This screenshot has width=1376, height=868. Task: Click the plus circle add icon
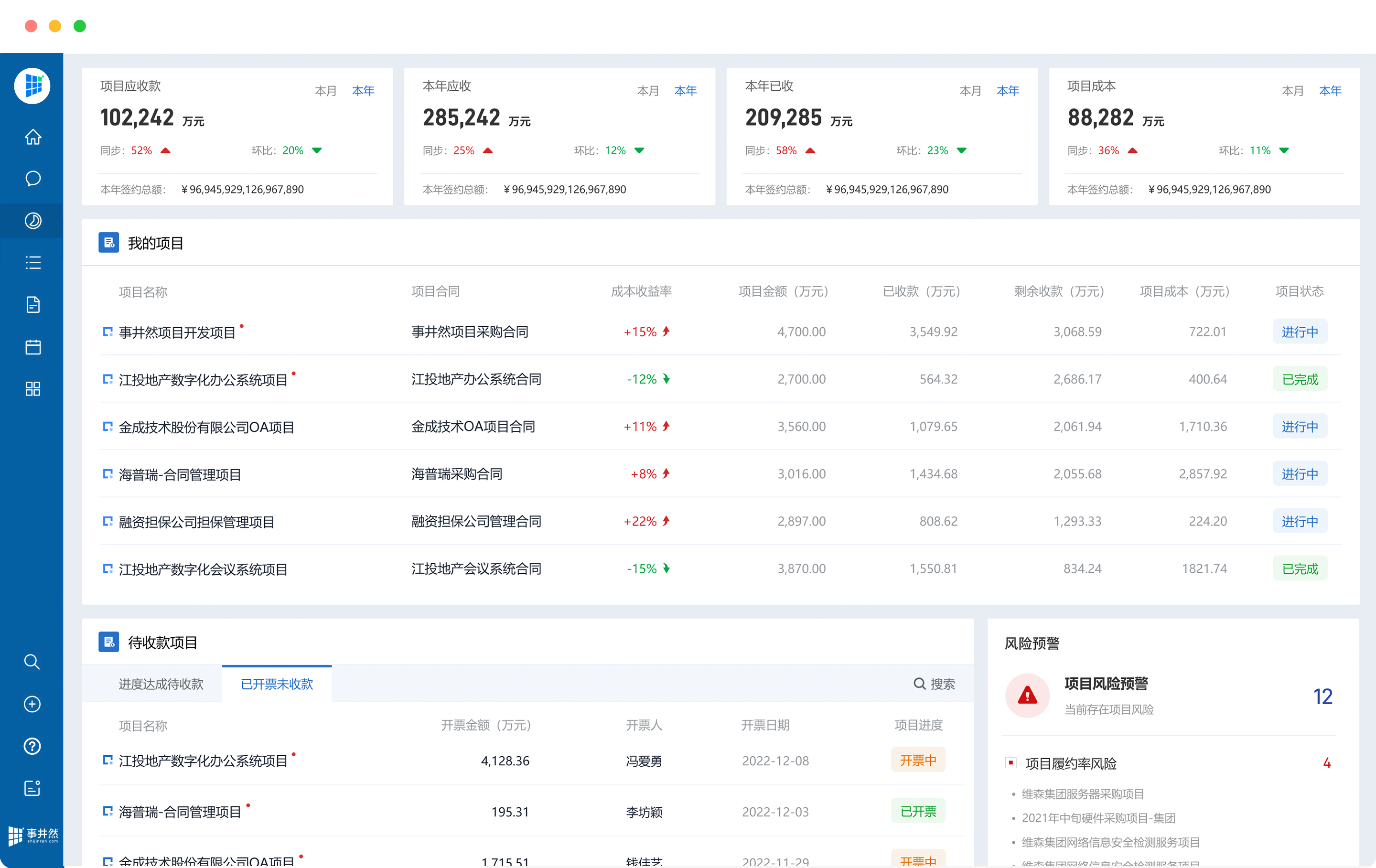click(x=32, y=704)
